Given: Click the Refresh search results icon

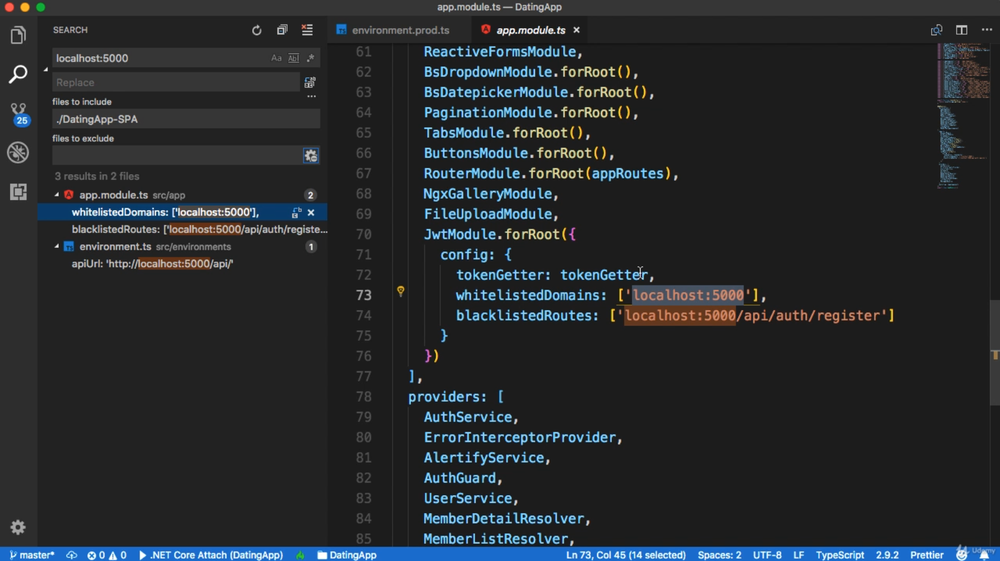Looking at the screenshot, I should click(x=257, y=30).
